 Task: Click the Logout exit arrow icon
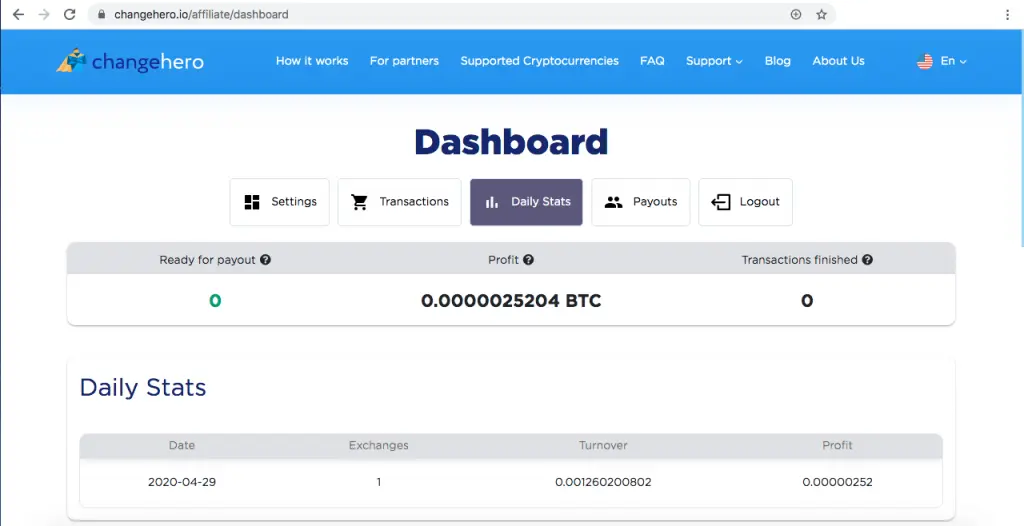[x=721, y=202]
